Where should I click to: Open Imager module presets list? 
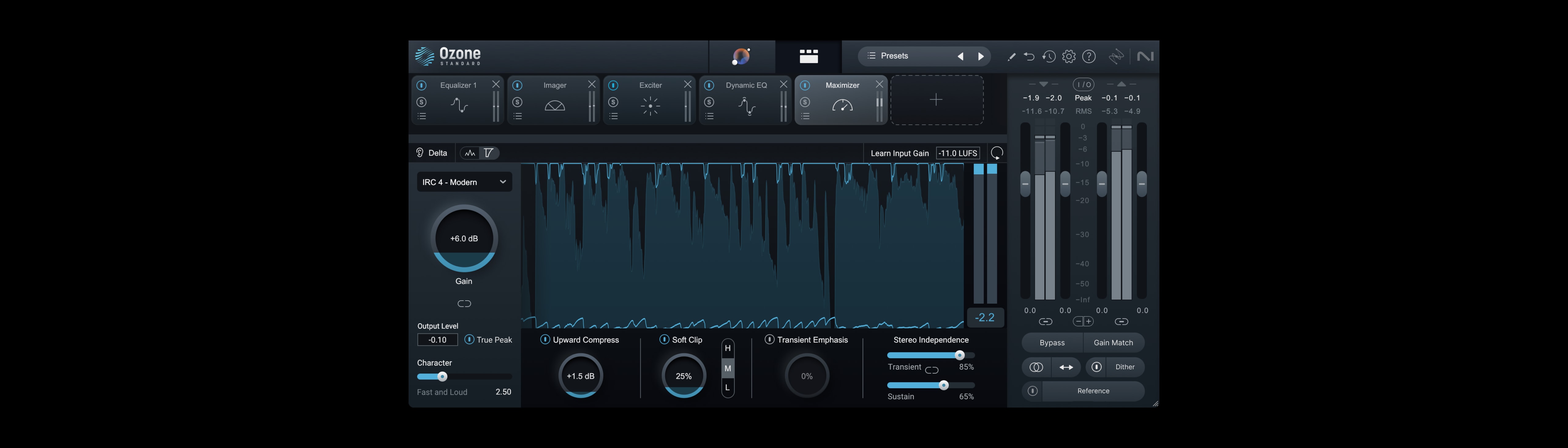517,116
